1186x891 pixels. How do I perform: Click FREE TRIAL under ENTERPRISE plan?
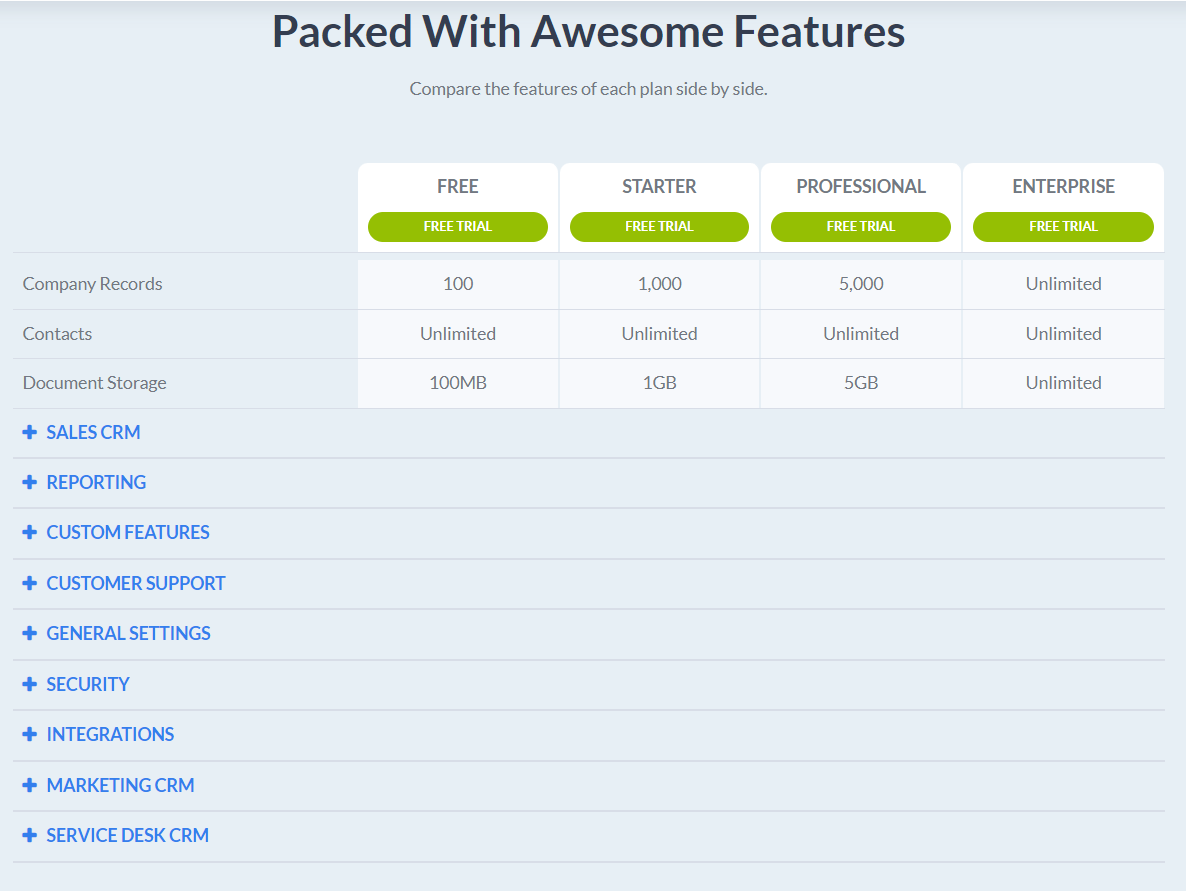click(1063, 227)
